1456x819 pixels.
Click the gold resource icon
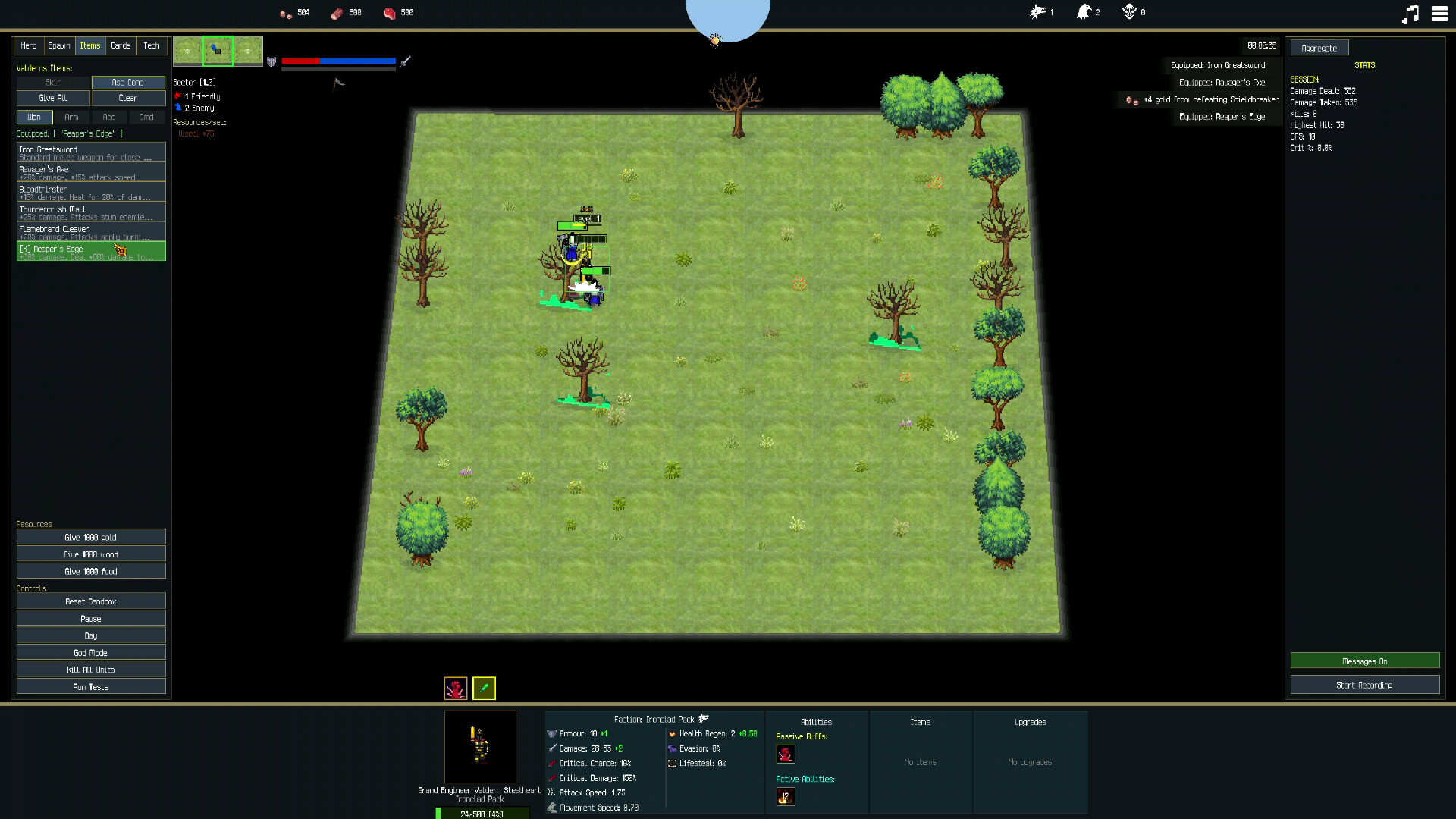[286, 13]
